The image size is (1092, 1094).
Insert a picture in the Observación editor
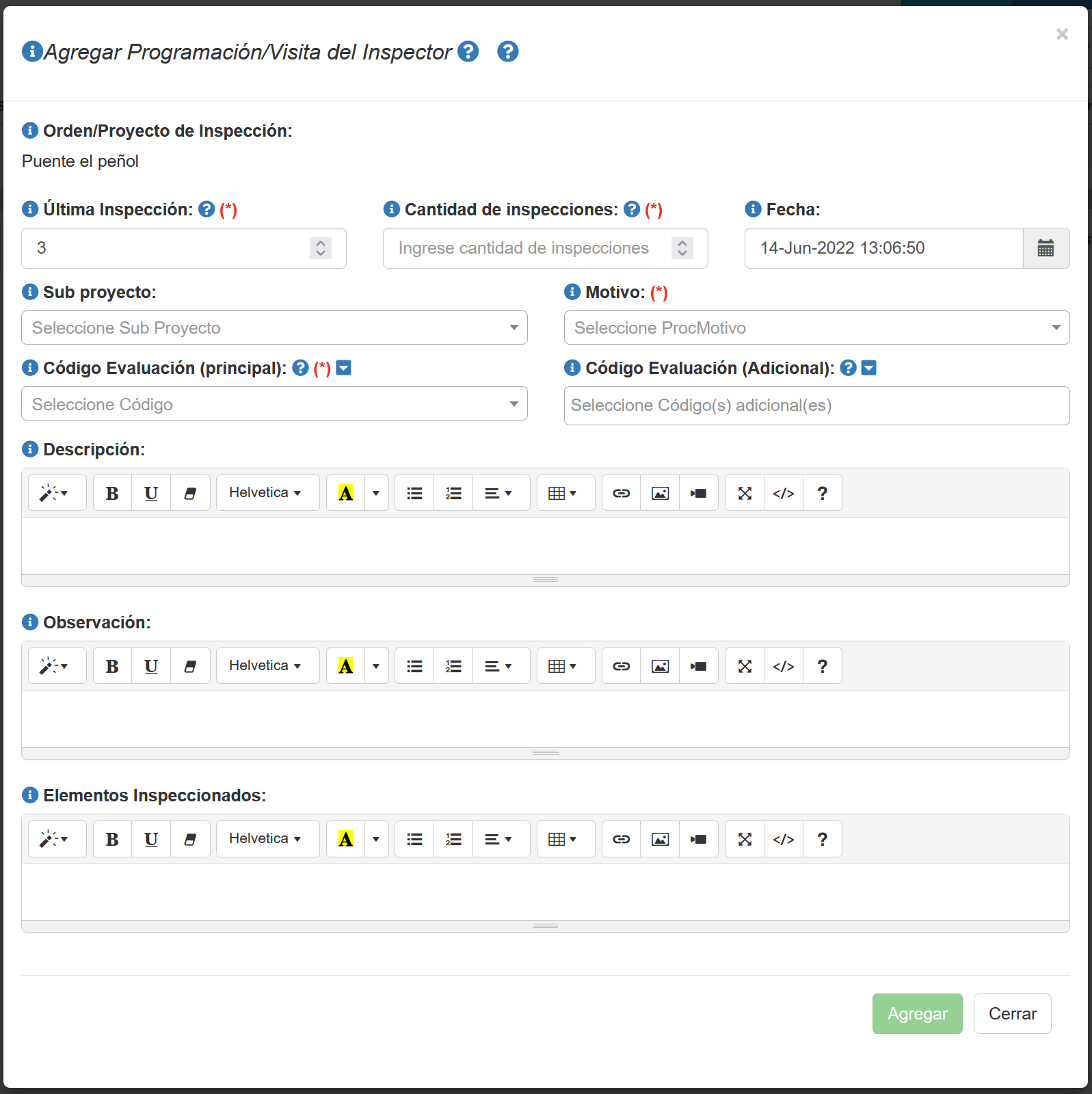click(660, 666)
